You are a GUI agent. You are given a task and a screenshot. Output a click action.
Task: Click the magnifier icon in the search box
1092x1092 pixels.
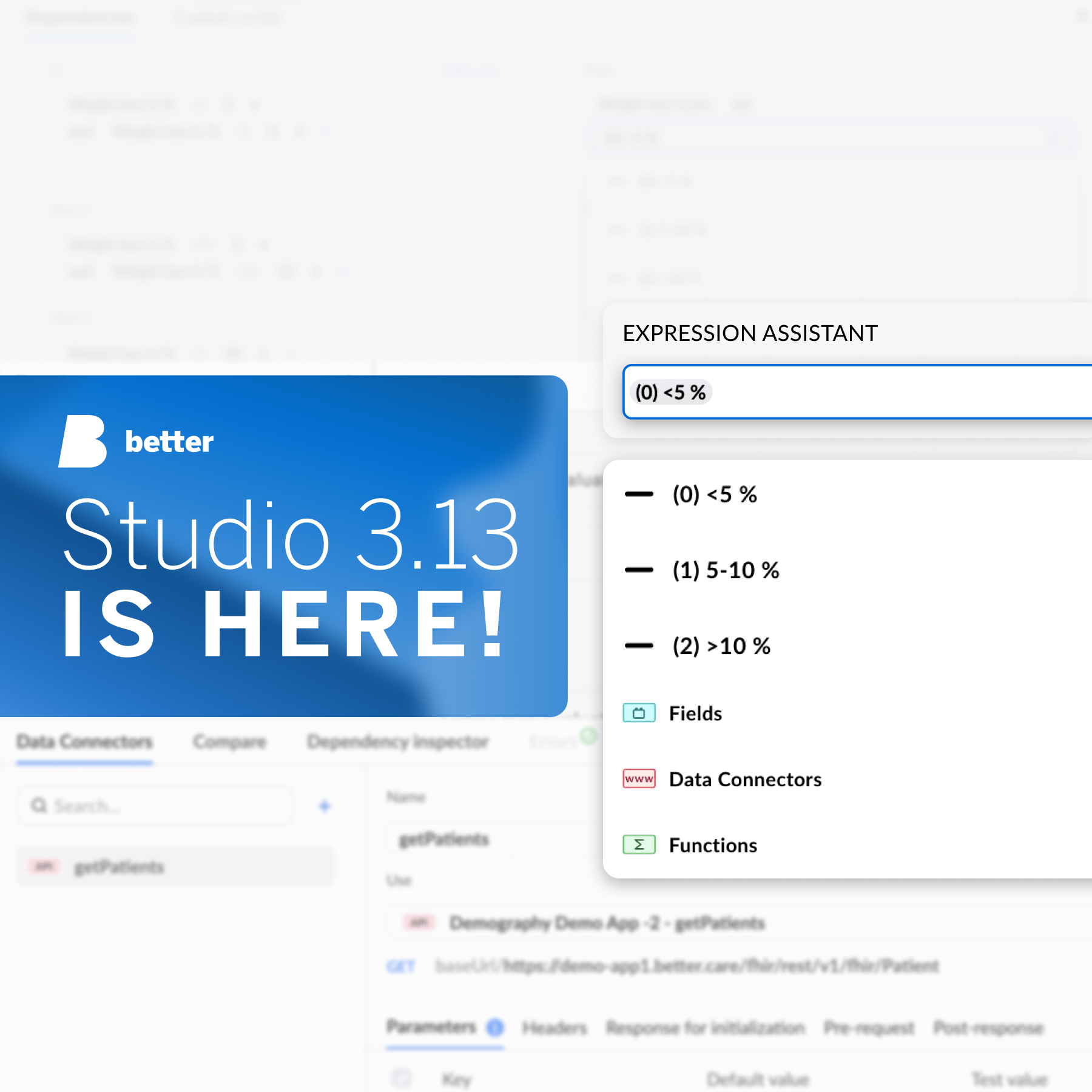click(39, 805)
